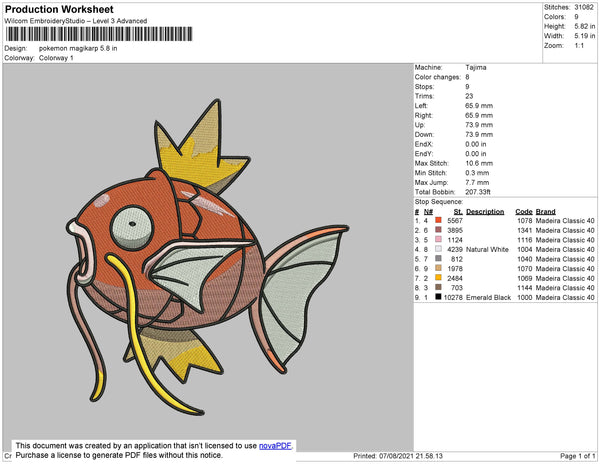Viewport: 600px width, 464px height.
Task: Click the 'Page 1 of 1' footer
Action: tap(577, 456)
